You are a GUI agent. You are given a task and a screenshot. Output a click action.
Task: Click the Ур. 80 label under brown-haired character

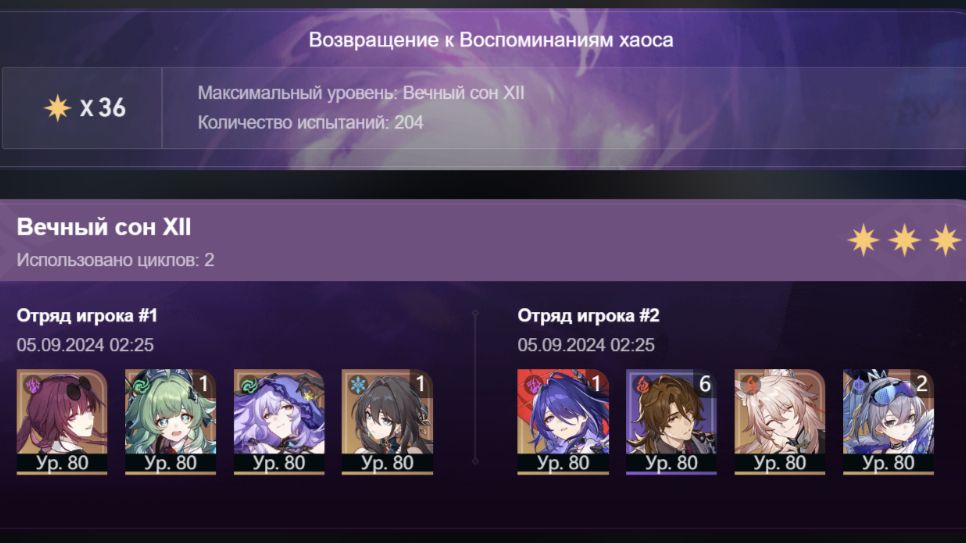672,463
